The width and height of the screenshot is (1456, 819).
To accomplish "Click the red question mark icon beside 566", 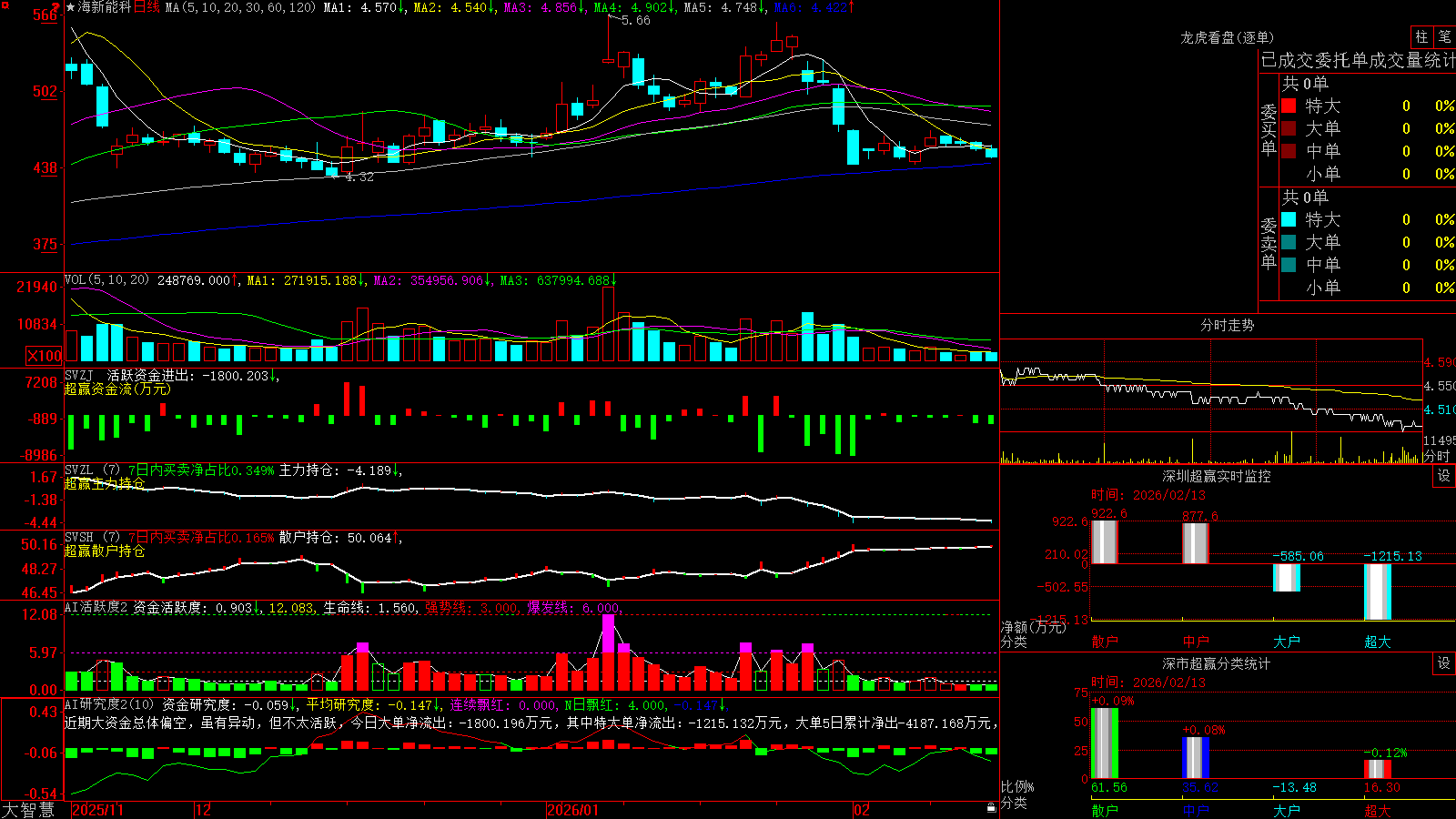I will [x=56, y=7].
